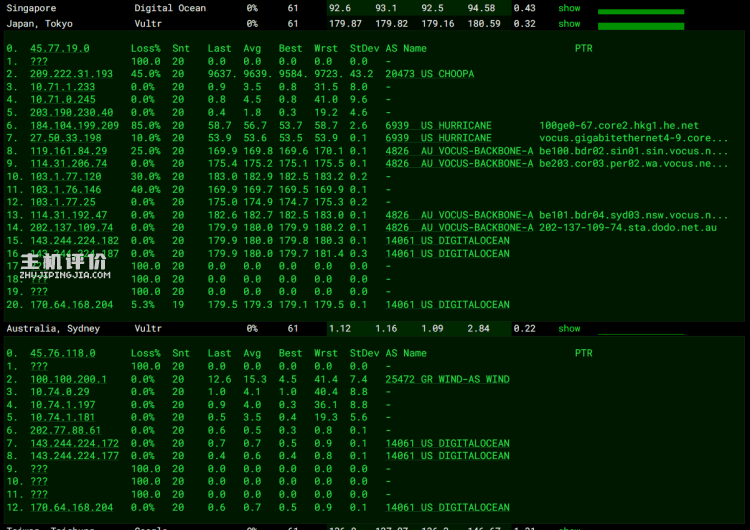Click the Digital Ocean provider name
This screenshot has width=750, height=530.
pos(170,8)
